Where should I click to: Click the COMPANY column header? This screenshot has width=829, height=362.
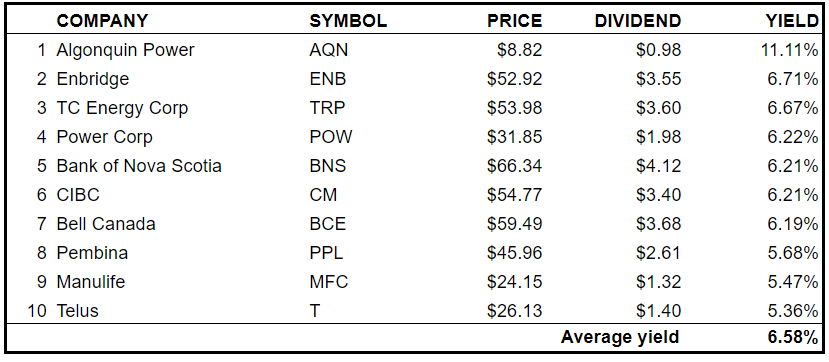coord(102,21)
